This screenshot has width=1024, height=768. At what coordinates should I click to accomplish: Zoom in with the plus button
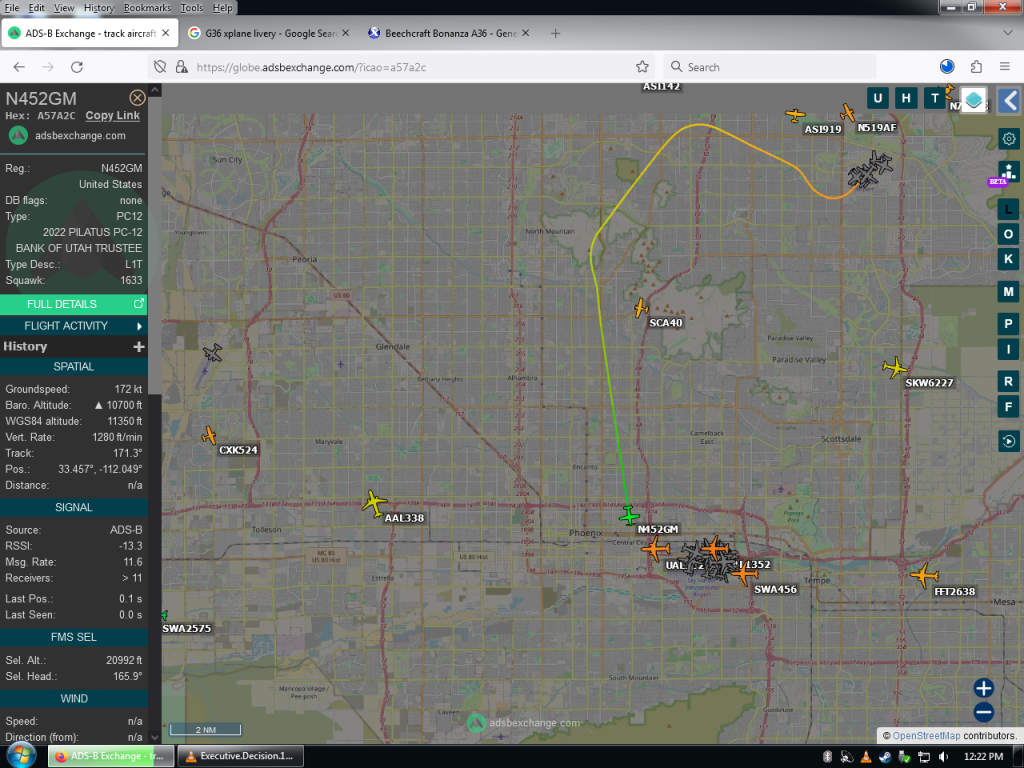pyautogui.click(x=984, y=688)
